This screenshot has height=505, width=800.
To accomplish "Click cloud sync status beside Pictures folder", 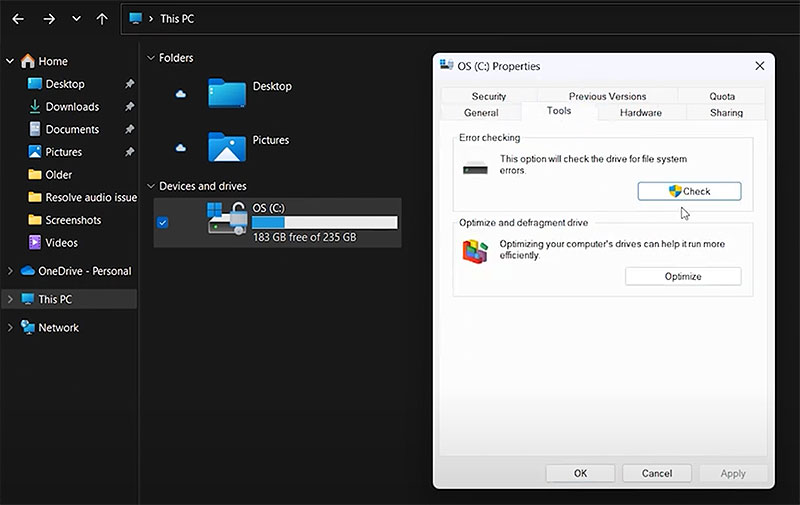I will coord(181,148).
